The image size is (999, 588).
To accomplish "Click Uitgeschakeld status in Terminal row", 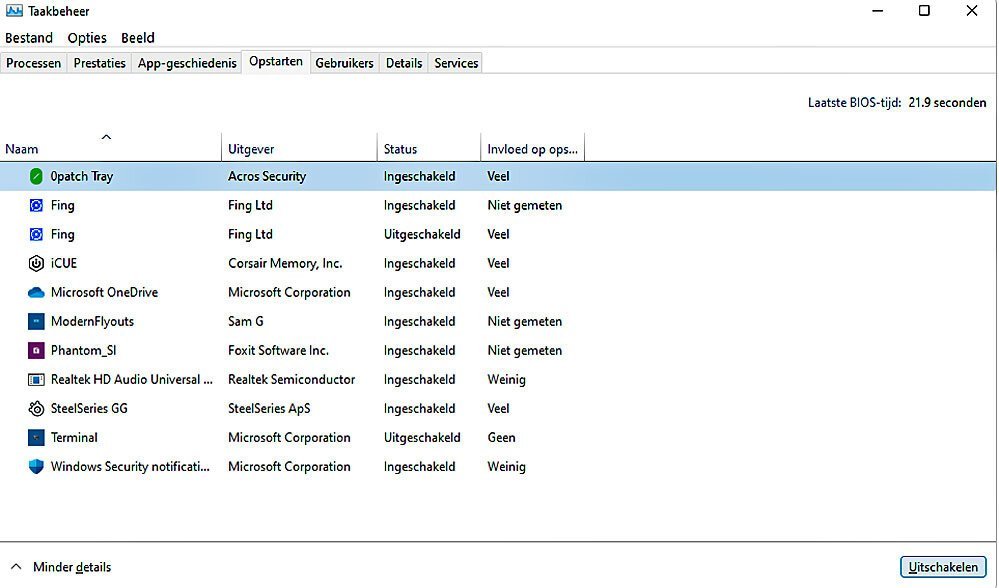I will 422,438.
